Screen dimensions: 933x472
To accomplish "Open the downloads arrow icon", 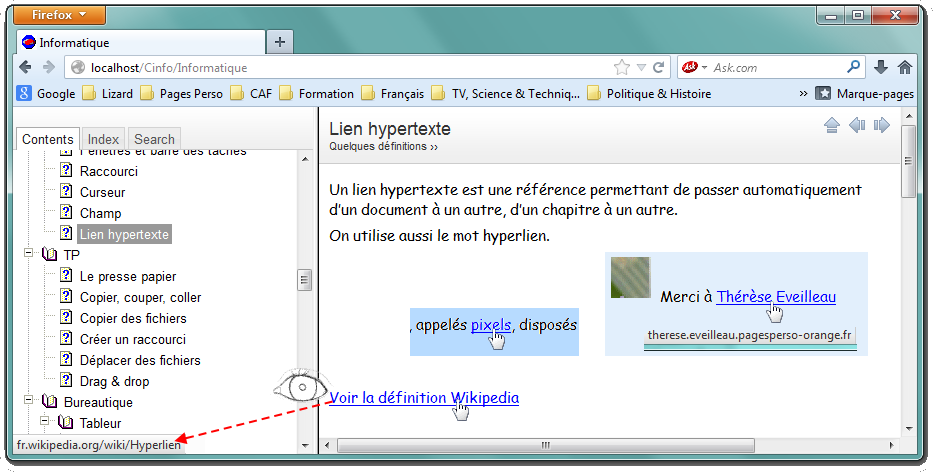I will pos(881,68).
